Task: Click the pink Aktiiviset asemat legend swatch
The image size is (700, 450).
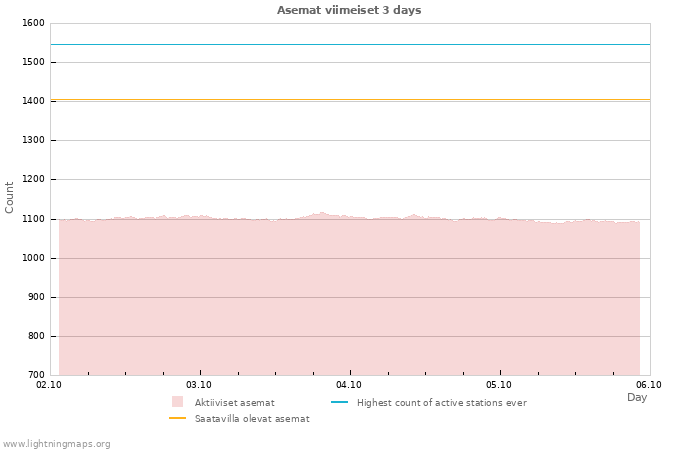Action: [178, 402]
